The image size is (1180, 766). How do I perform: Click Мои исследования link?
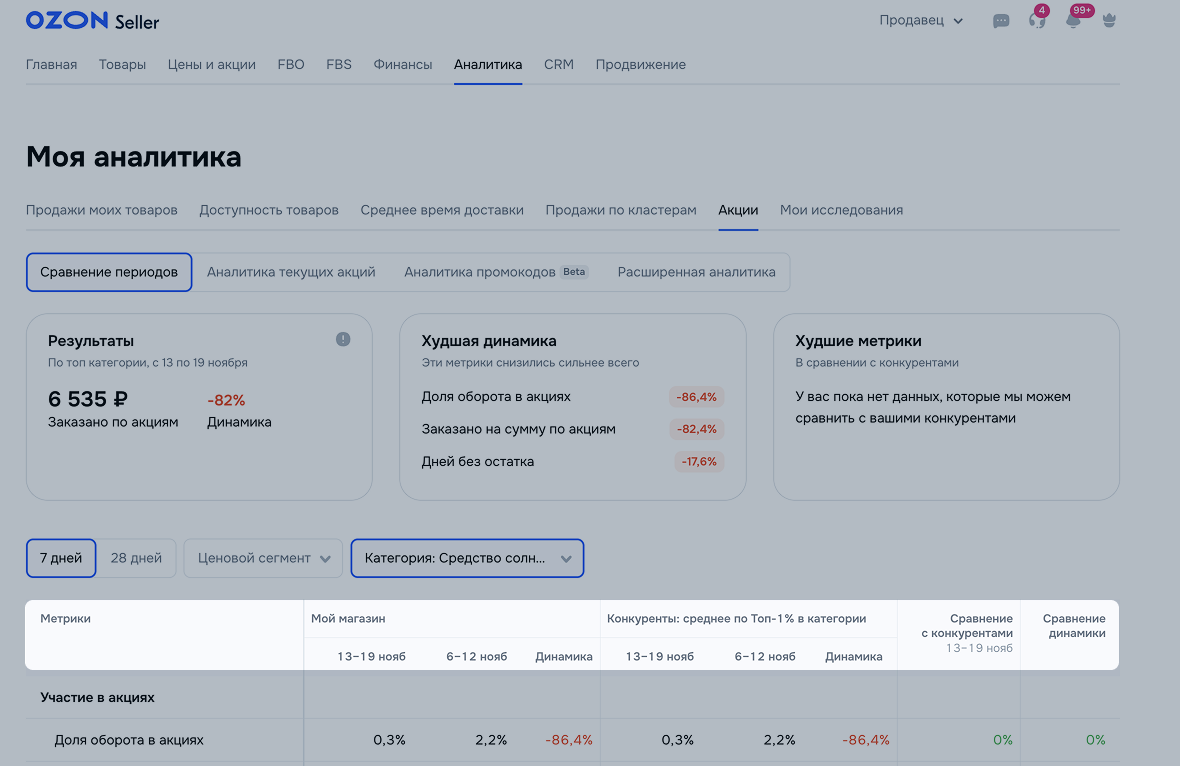pyautogui.click(x=841, y=210)
